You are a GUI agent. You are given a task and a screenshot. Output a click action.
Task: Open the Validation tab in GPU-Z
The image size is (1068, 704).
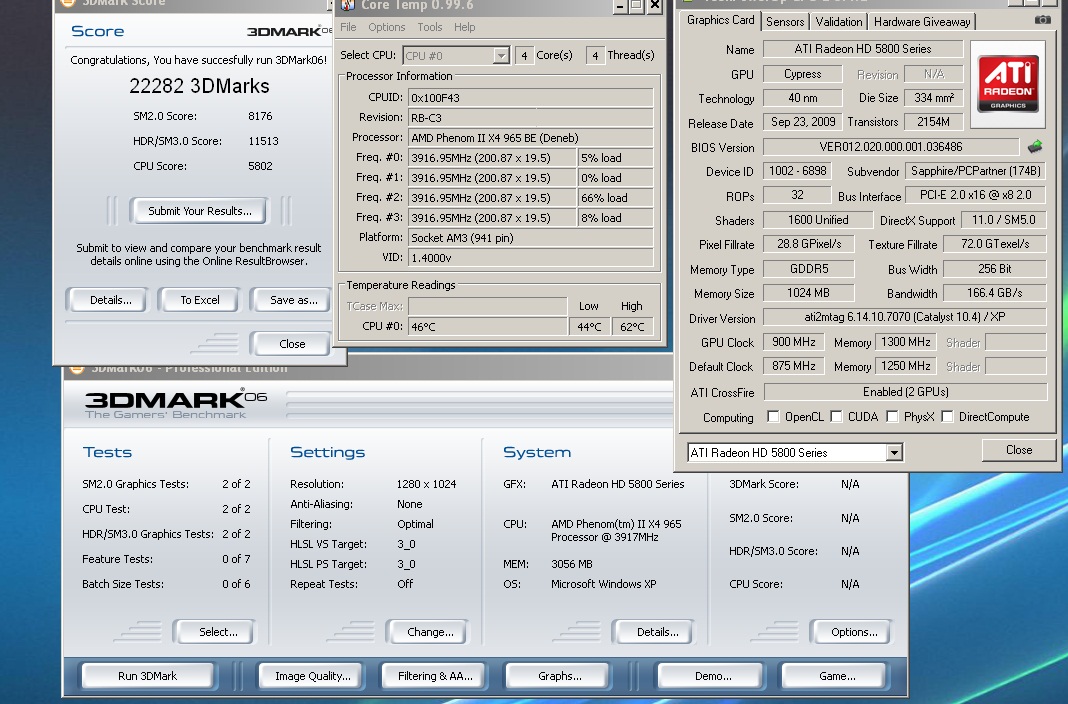838,22
